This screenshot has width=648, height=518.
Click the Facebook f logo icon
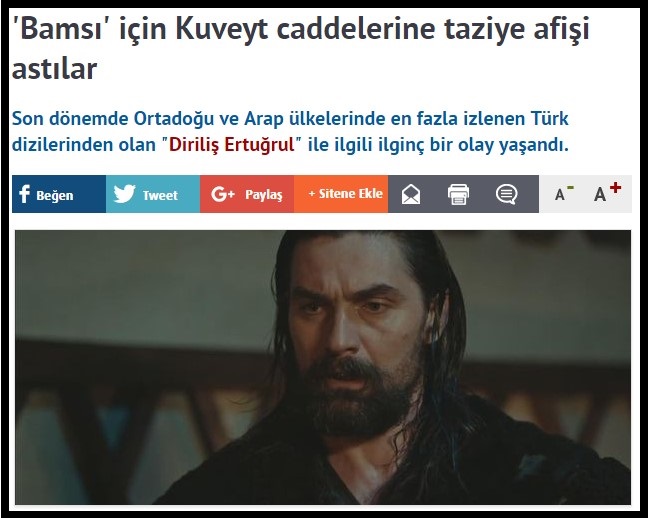pos(24,194)
